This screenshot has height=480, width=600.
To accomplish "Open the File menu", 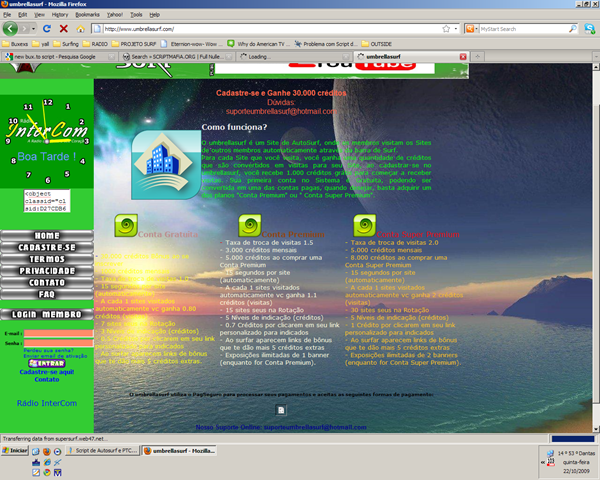I will 7,15.
